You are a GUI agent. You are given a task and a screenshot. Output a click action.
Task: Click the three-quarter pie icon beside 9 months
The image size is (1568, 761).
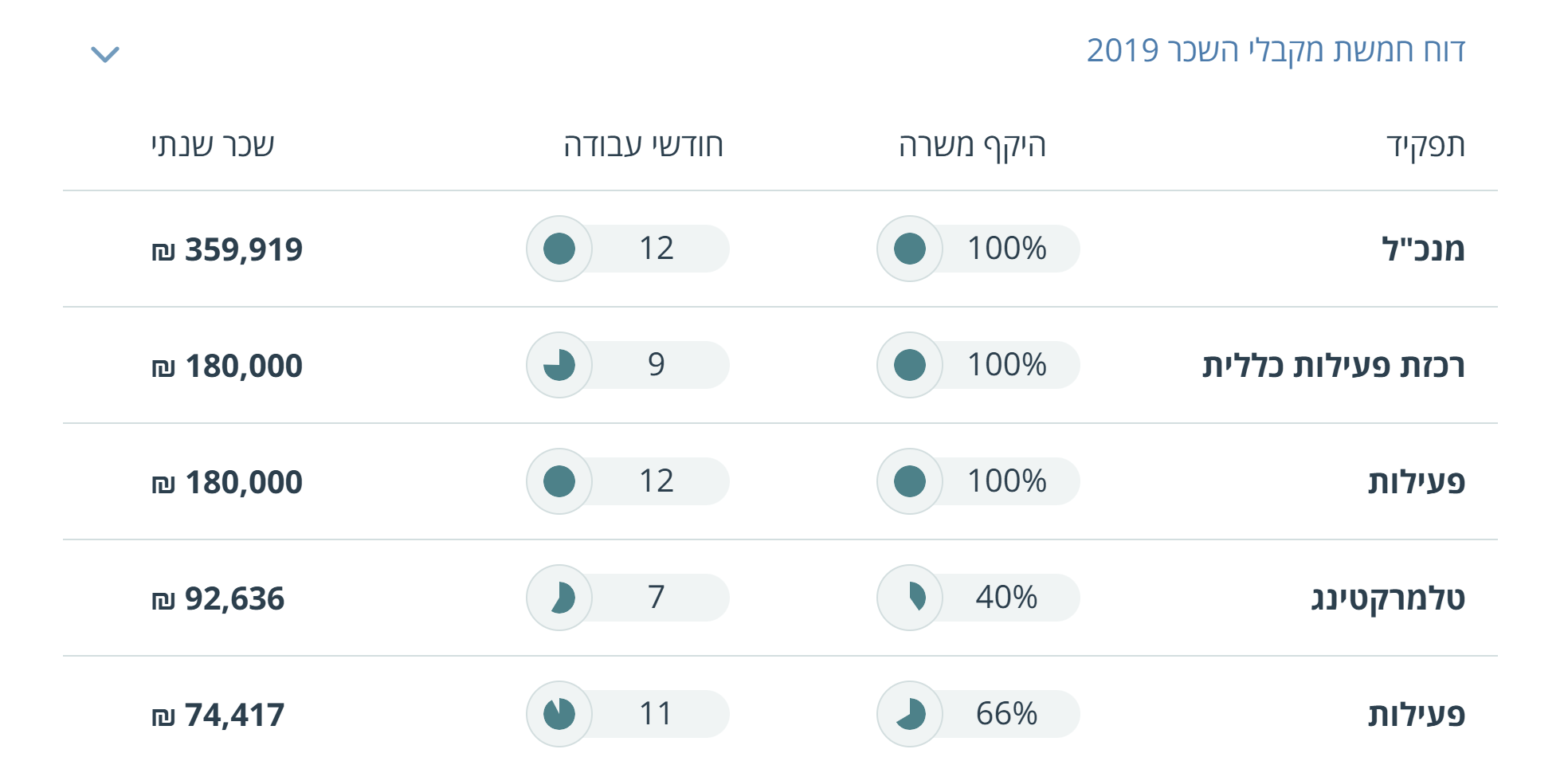tap(559, 365)
